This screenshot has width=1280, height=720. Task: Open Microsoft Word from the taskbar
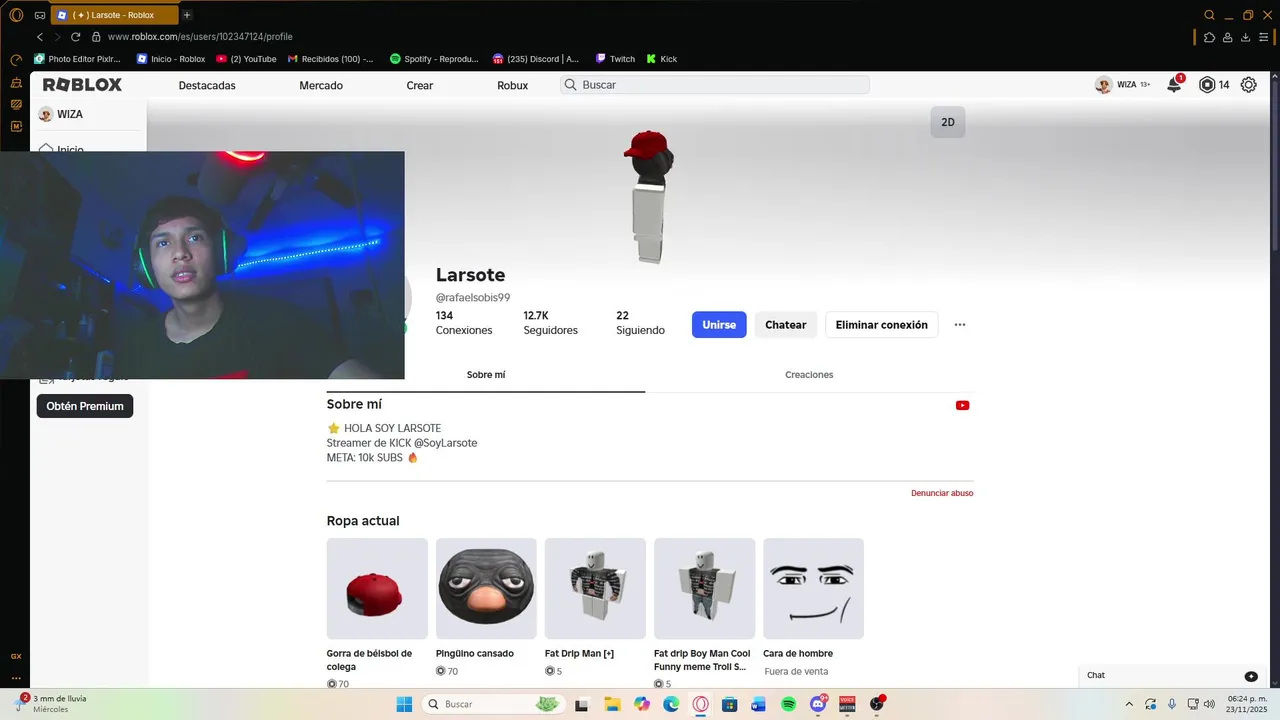pos(758,704)
